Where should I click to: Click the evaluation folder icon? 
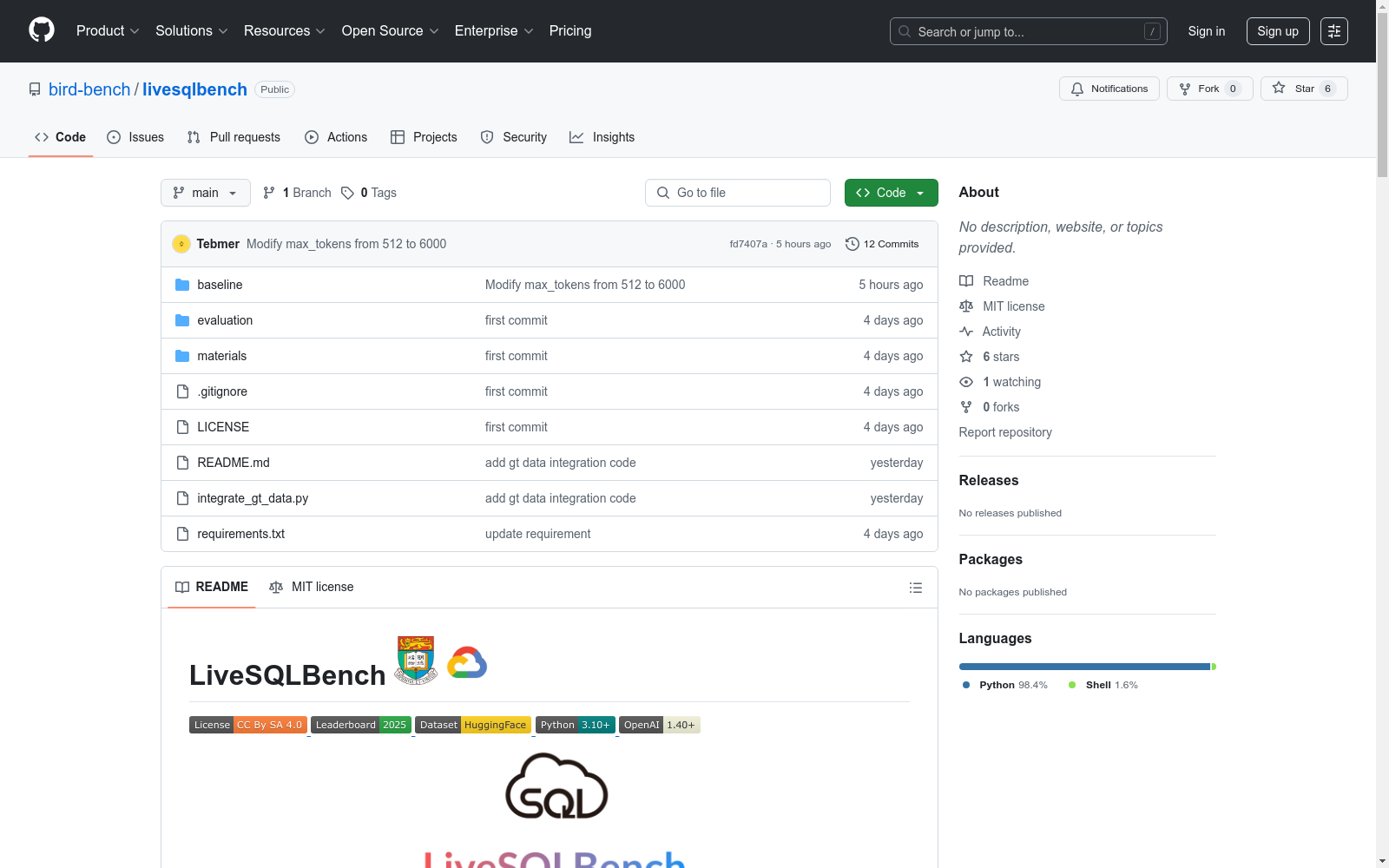(x=182, y=320)
